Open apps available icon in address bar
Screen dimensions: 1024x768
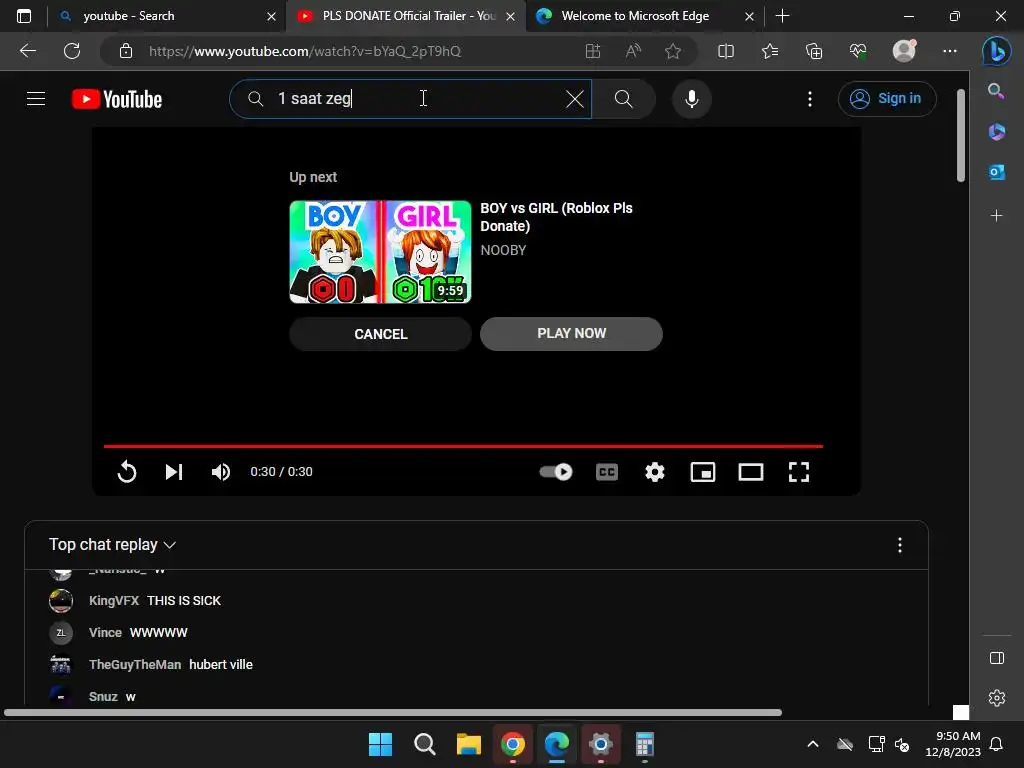tap(593, 51)
